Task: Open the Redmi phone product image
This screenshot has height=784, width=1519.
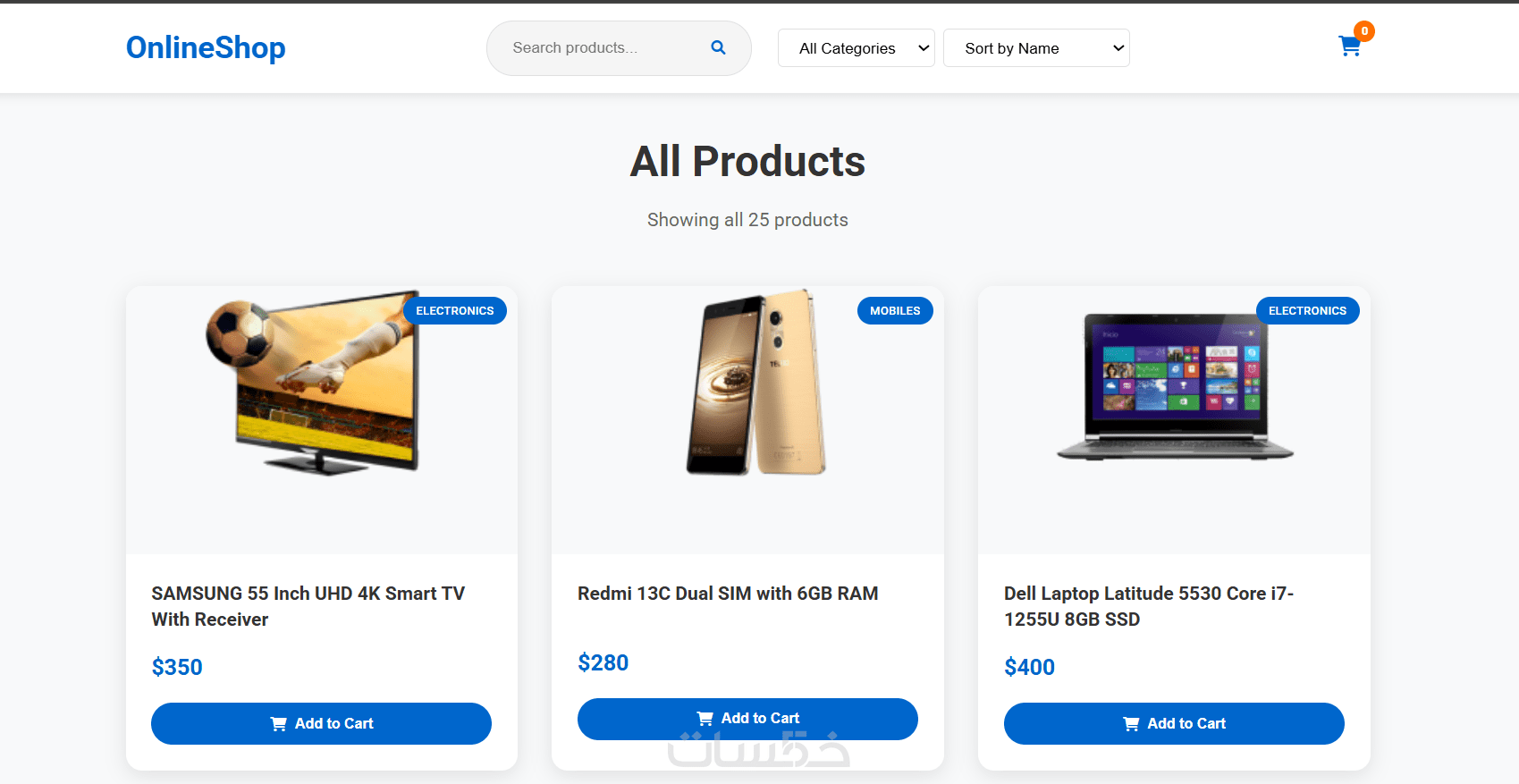Action: coord(756,384)
